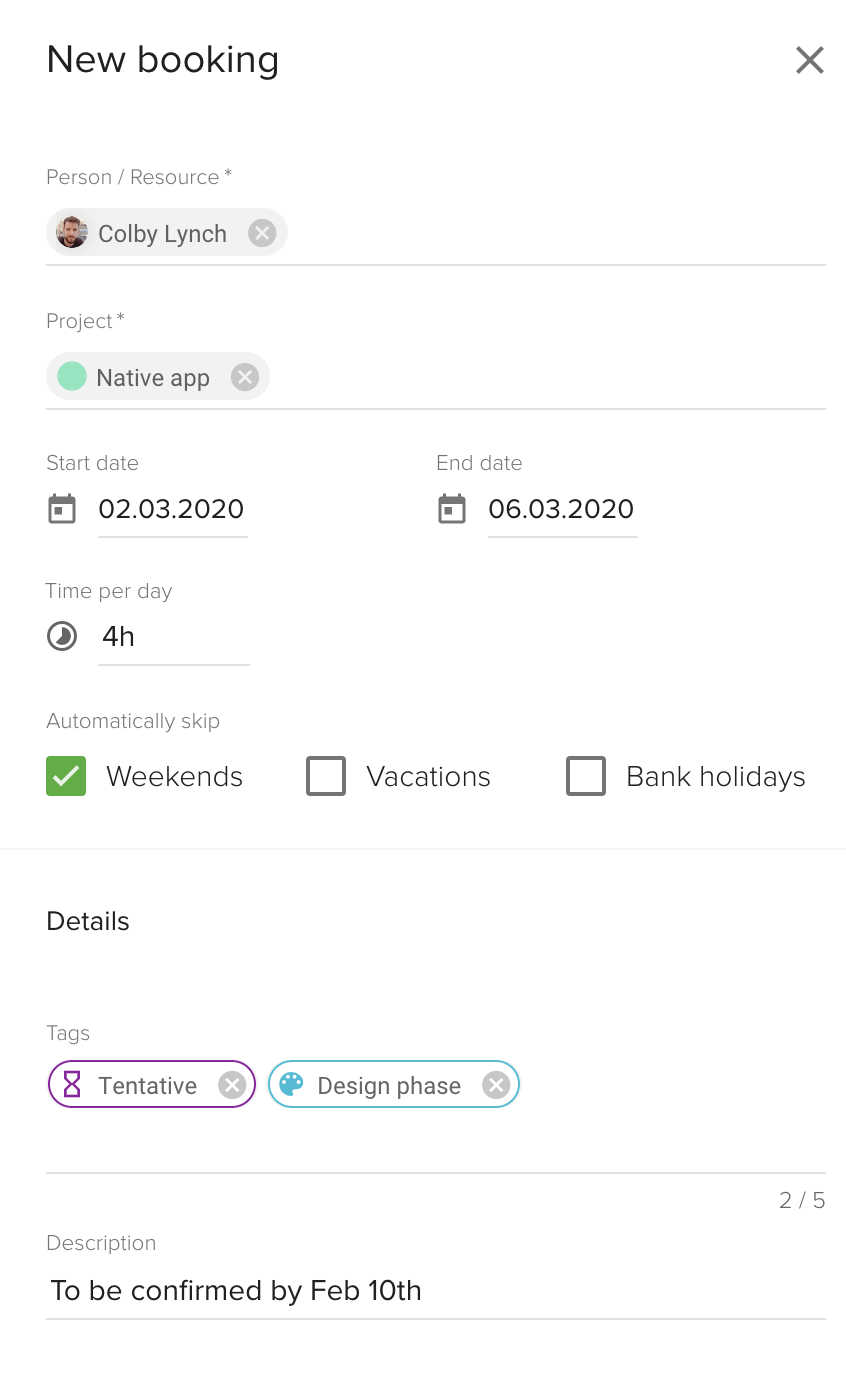Edit the end date 06.03.2020 field
The height and width of the screenshot is (1382, 846).
[x=562, y=510]
